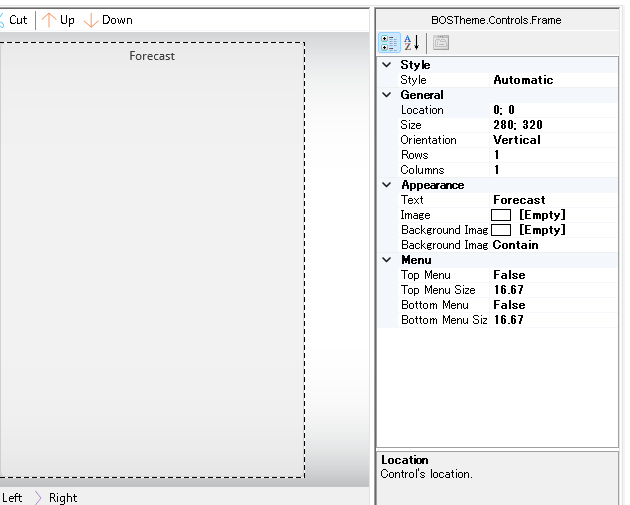Click the Left move button
Image resolution: width=630 pixels, height=505 pixels.
click(11, 497)
